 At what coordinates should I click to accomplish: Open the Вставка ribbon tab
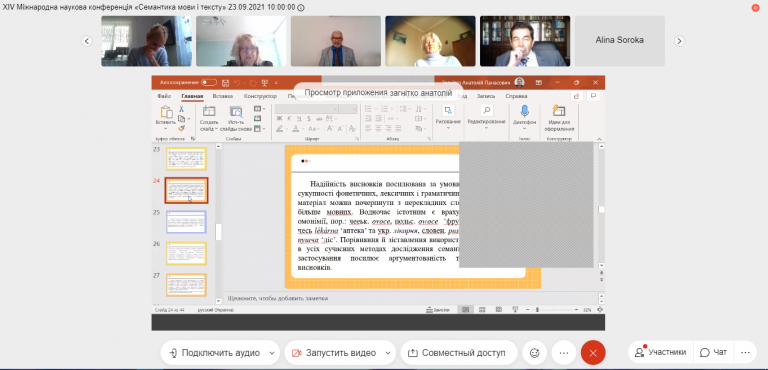tap(222, 96)
